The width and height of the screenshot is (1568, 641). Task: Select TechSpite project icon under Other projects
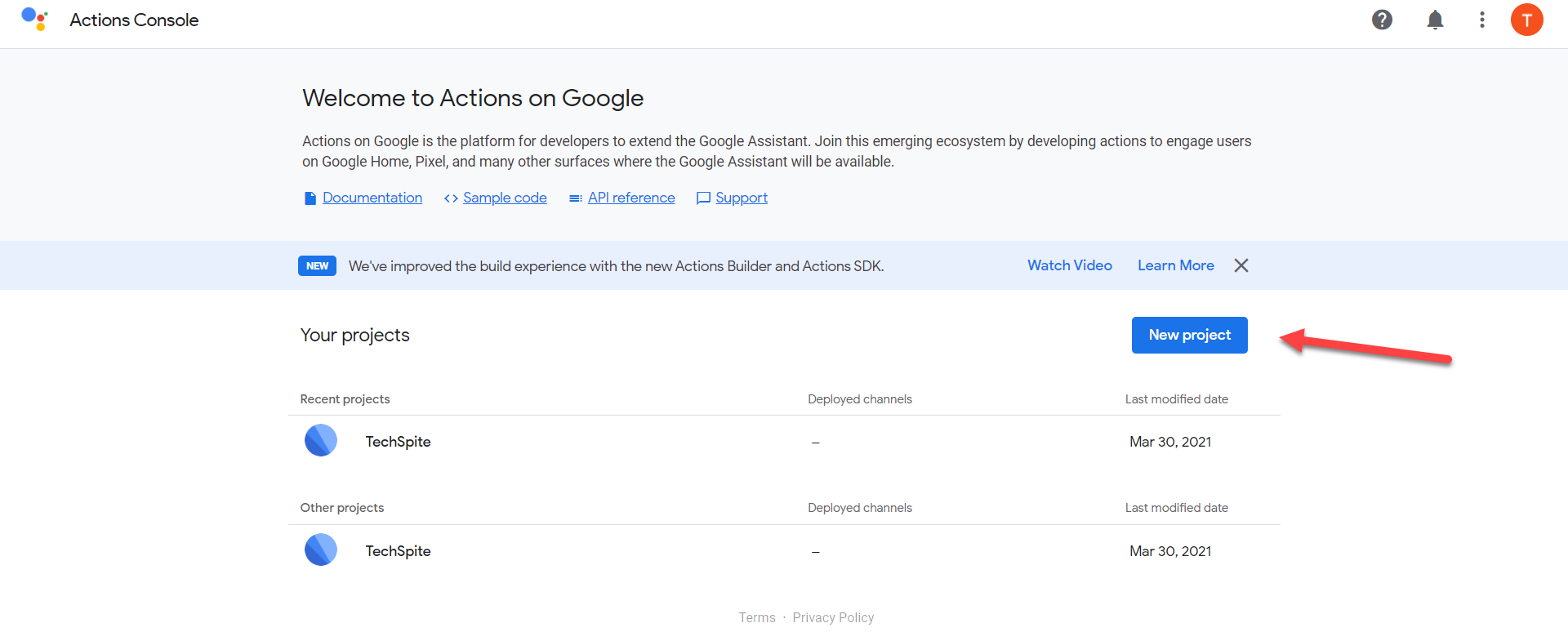pyautogui.click(x=321, y=550)
